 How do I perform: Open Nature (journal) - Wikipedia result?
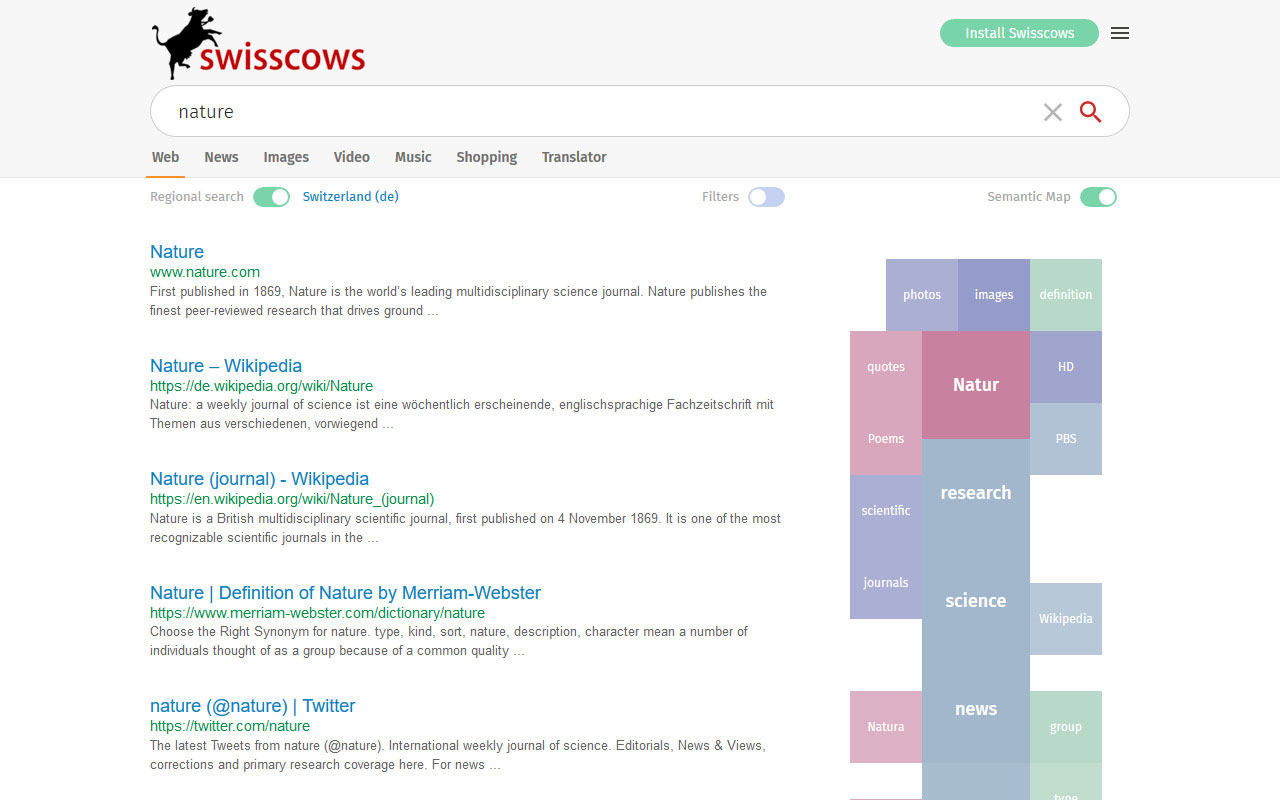[x=260, y=479]
